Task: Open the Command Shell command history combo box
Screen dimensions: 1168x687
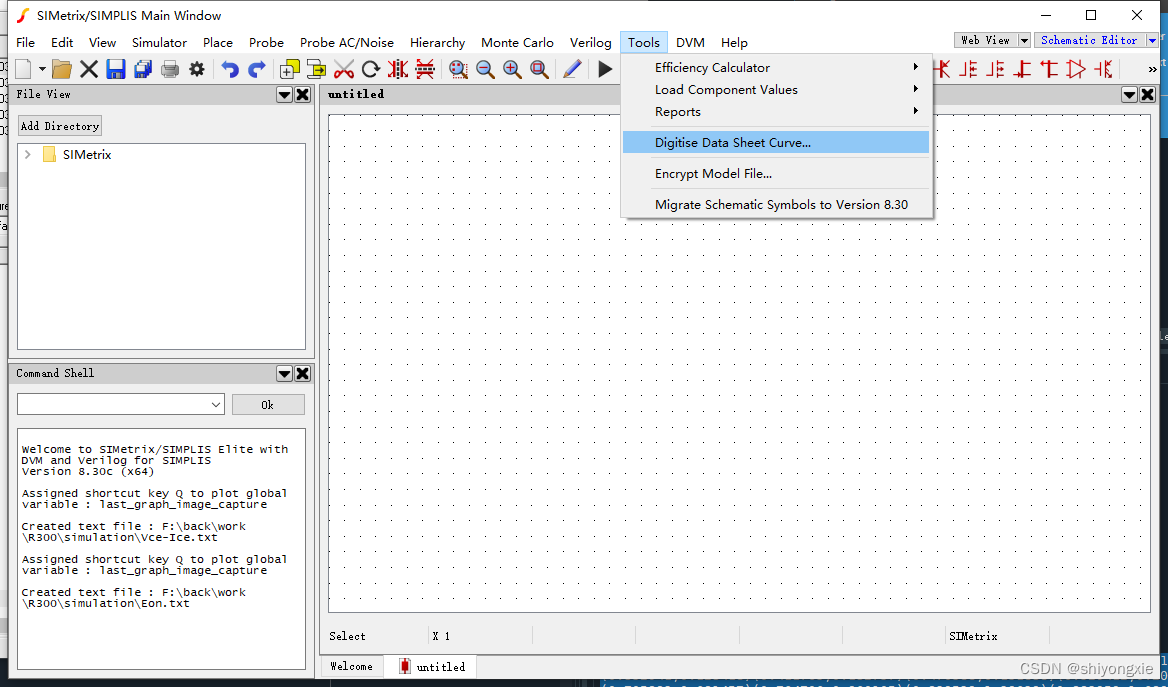Action: 121,405
